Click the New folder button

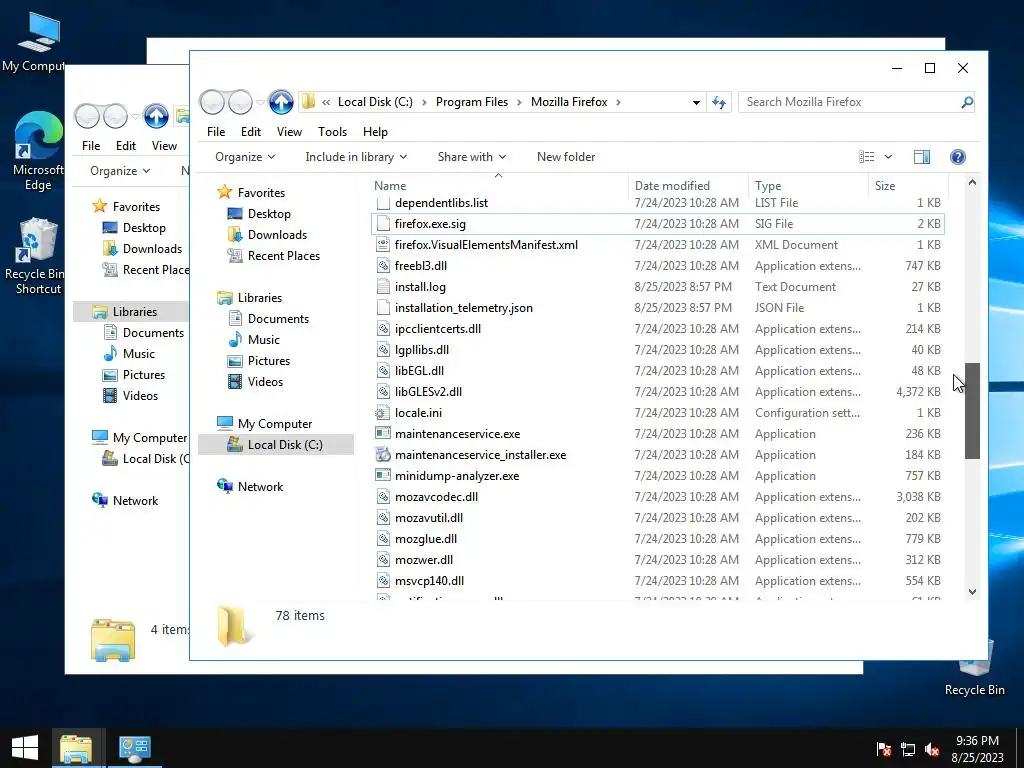(566, 157)
